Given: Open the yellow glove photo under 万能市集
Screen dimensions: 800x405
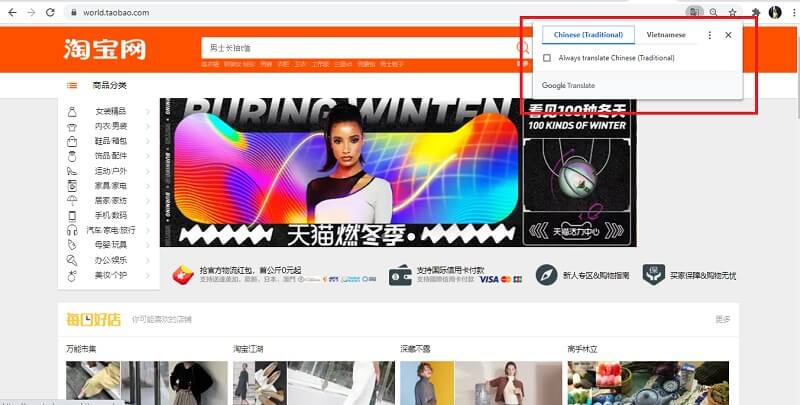Looking at the screenshot, I should point(93,383).
